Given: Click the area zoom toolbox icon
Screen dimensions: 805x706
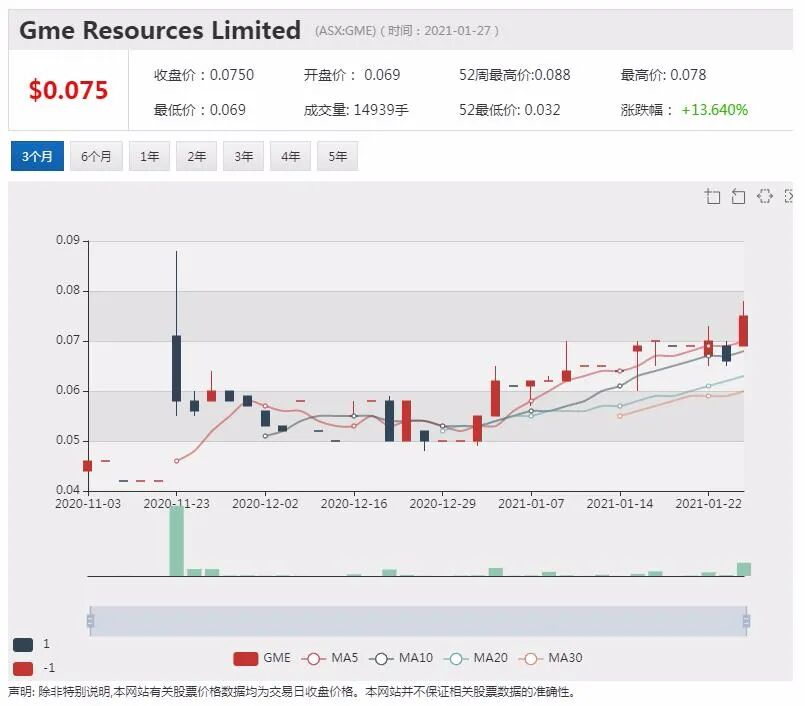Looking at the screenshot, I should 712,196.
